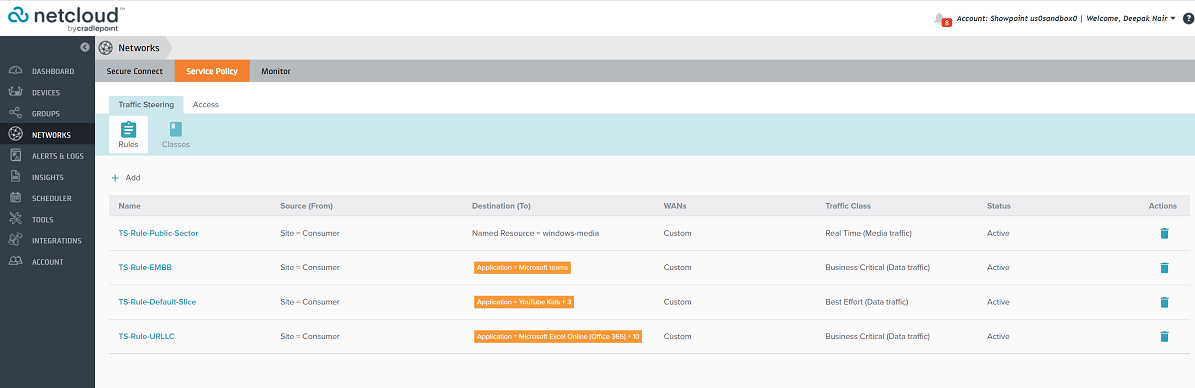Click the Dashboard sidebar icon

pos(15,71)
